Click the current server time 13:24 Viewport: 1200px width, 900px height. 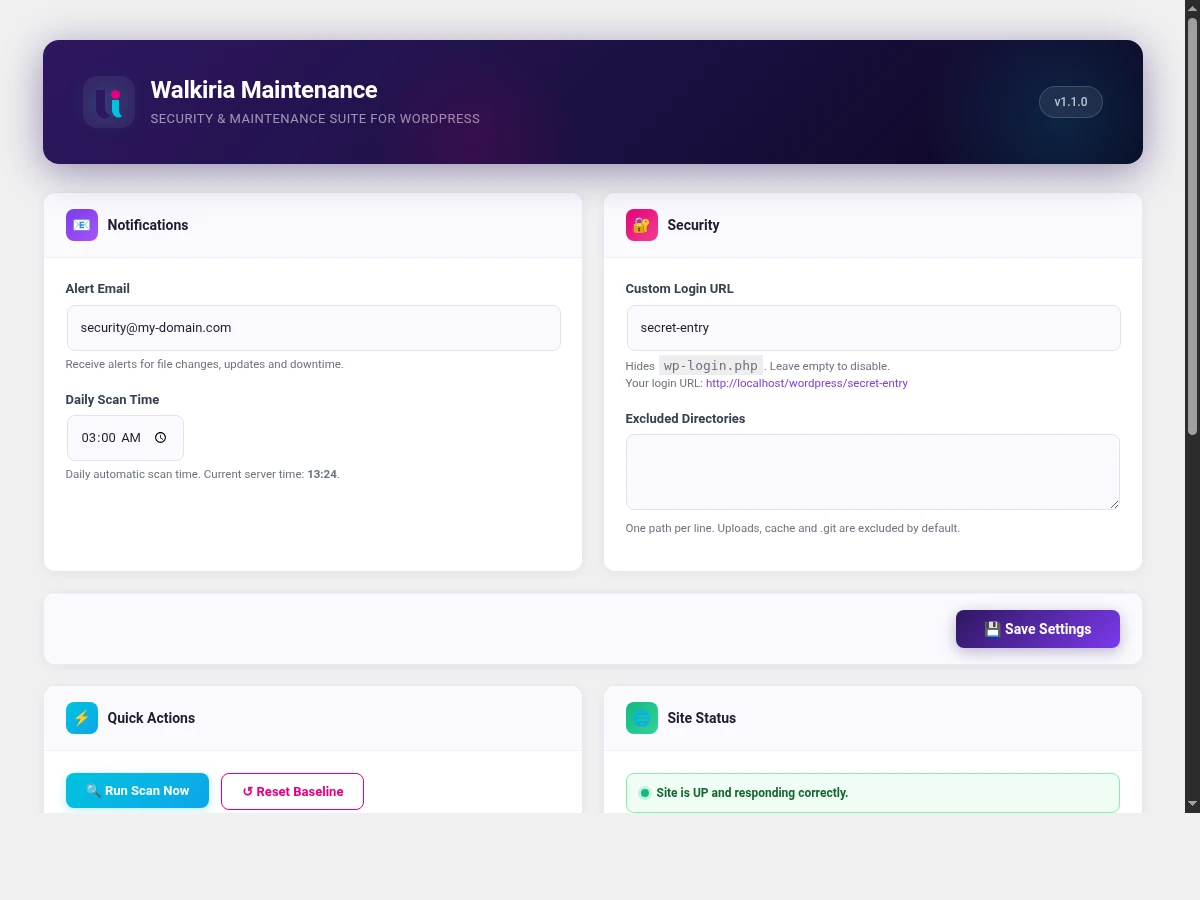point(322,474)
